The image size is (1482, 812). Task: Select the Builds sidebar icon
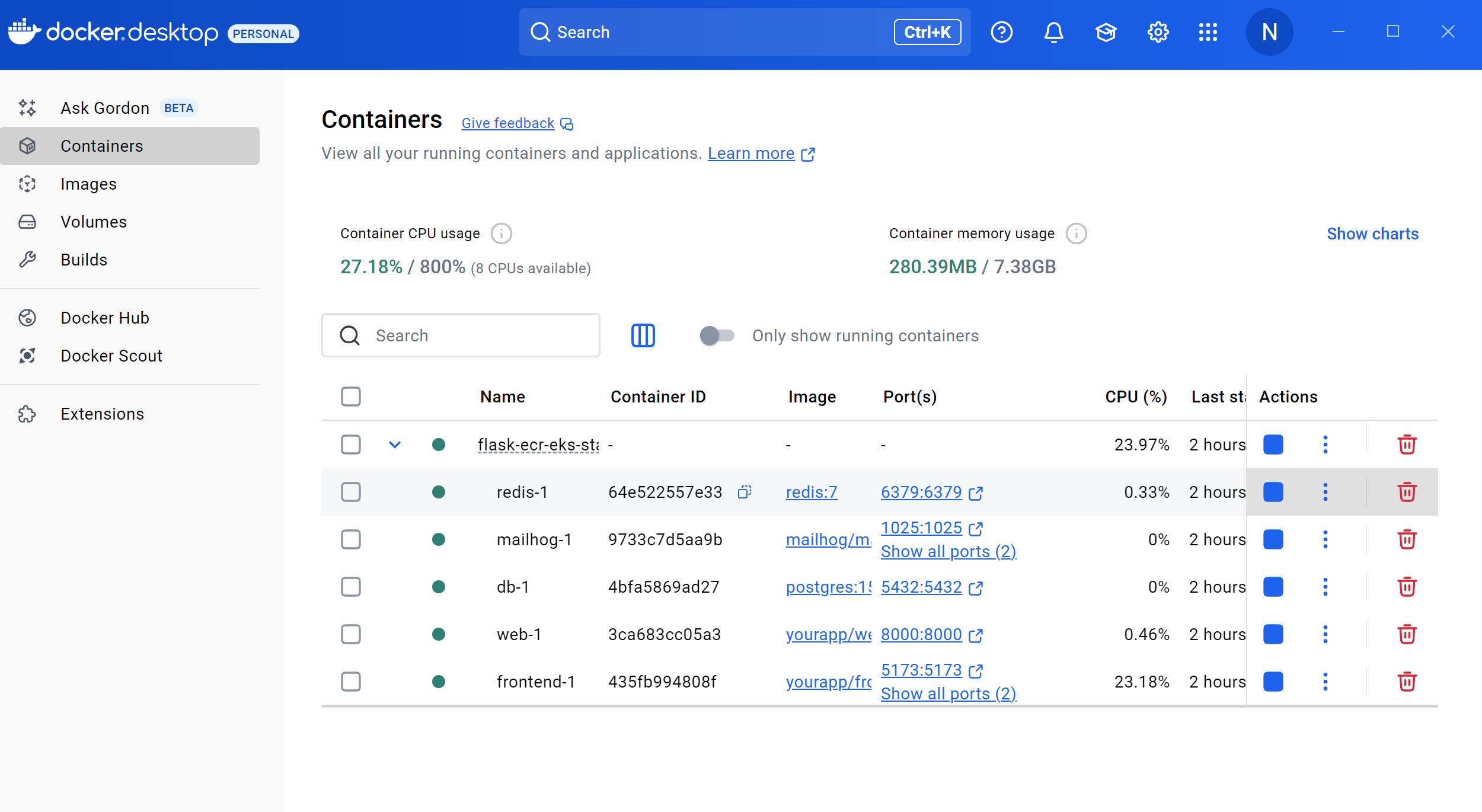point(27,260)
